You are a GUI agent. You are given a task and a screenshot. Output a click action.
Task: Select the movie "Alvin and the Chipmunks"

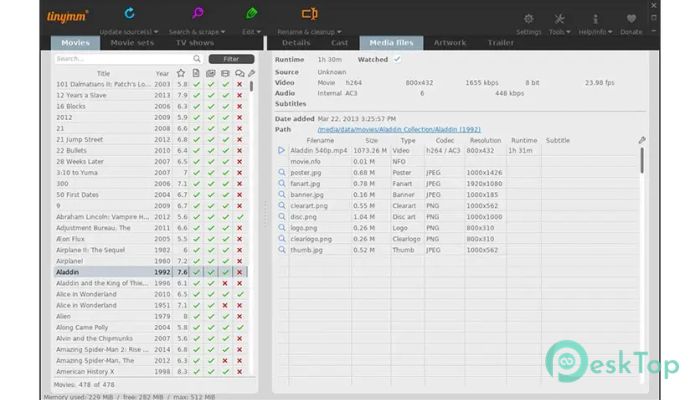[150, 338]
